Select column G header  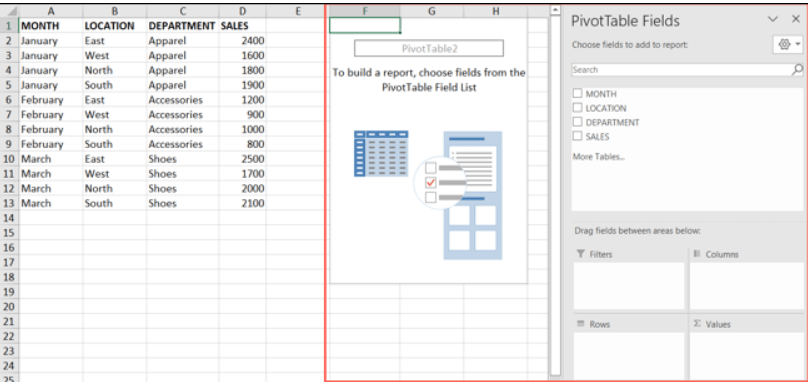pos(432,10)
